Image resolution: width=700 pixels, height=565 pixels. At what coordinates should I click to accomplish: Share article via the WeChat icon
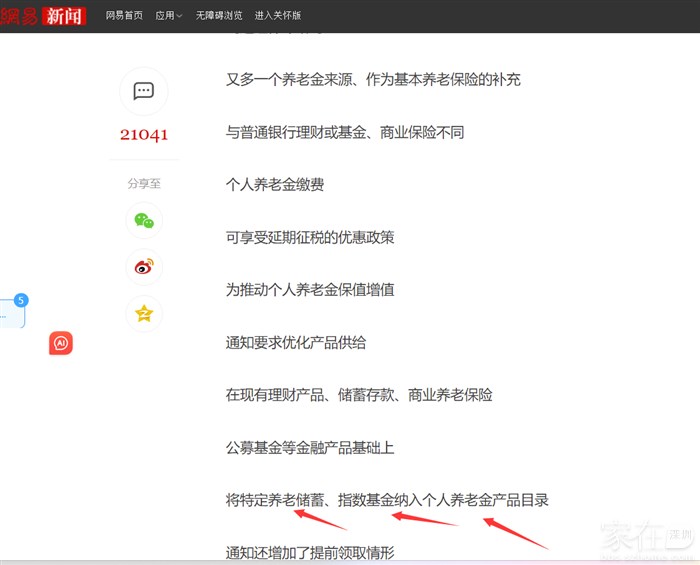tap(143, 221)
